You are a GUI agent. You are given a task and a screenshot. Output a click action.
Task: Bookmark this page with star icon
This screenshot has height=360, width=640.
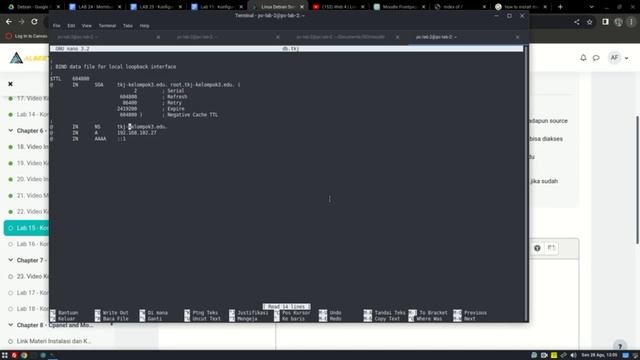pos(589,22)
